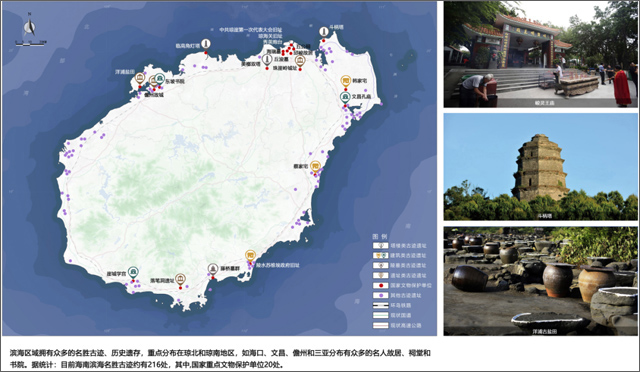
Task: Select the 东坡书院 green marker icon
Action: (x=159, y=79)
